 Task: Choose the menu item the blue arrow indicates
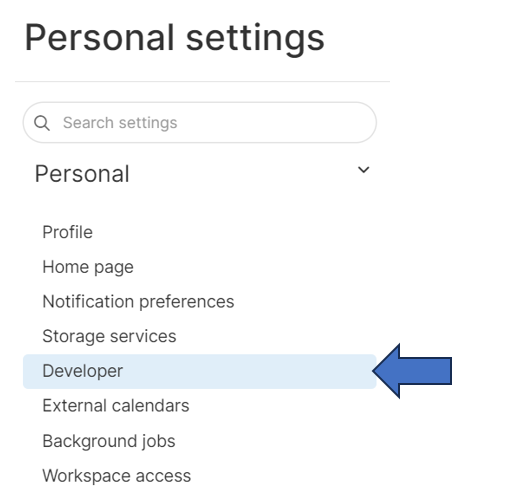(x=200, y=371)
